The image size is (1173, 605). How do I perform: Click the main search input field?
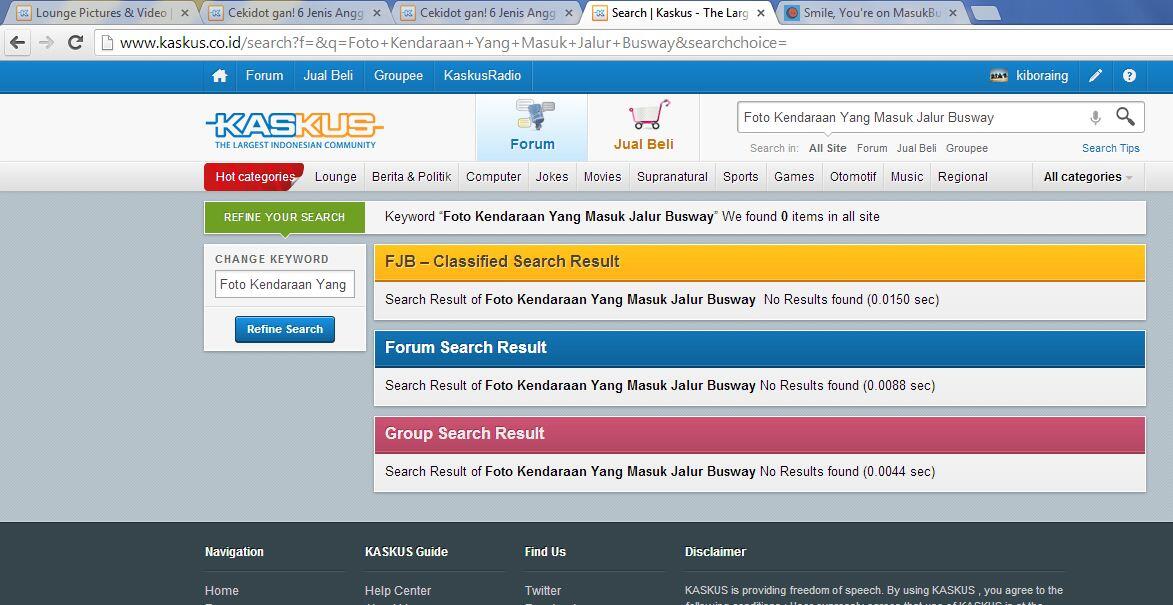pos(911,117)
